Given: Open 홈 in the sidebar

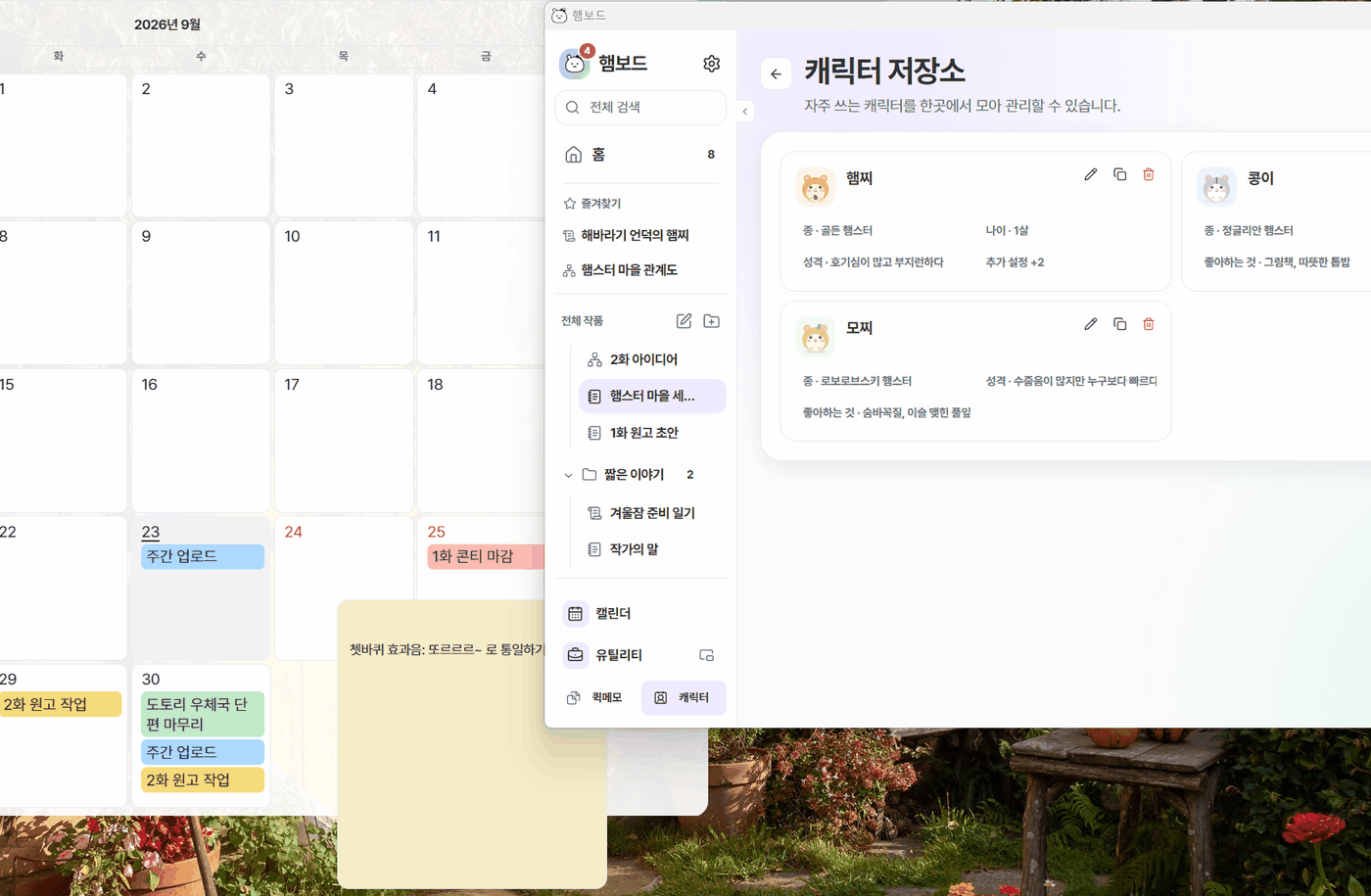Looking at the screenshot, I should tap(640, 155).
